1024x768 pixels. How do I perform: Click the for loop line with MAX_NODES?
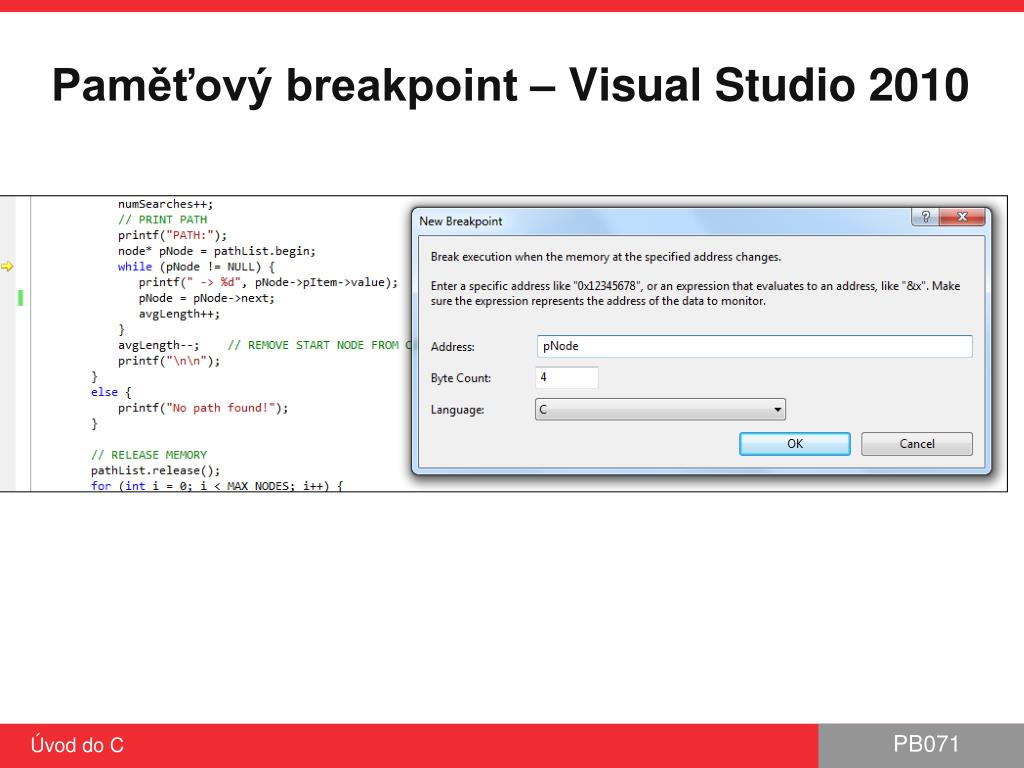[x=217, y=485]
